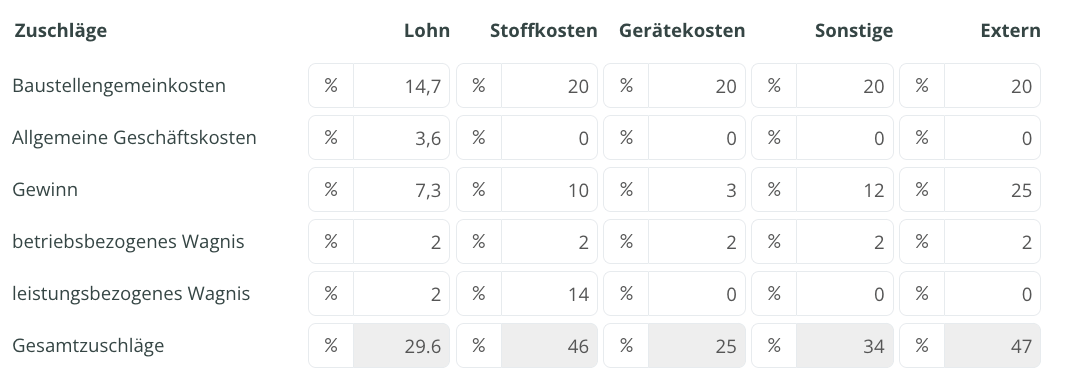Image resolution: width=1068 pixels, height=384 pixels.
Task: Click Stoffkosten field for leistungsbezogenes Wagnis
Action: pos(549,293)
